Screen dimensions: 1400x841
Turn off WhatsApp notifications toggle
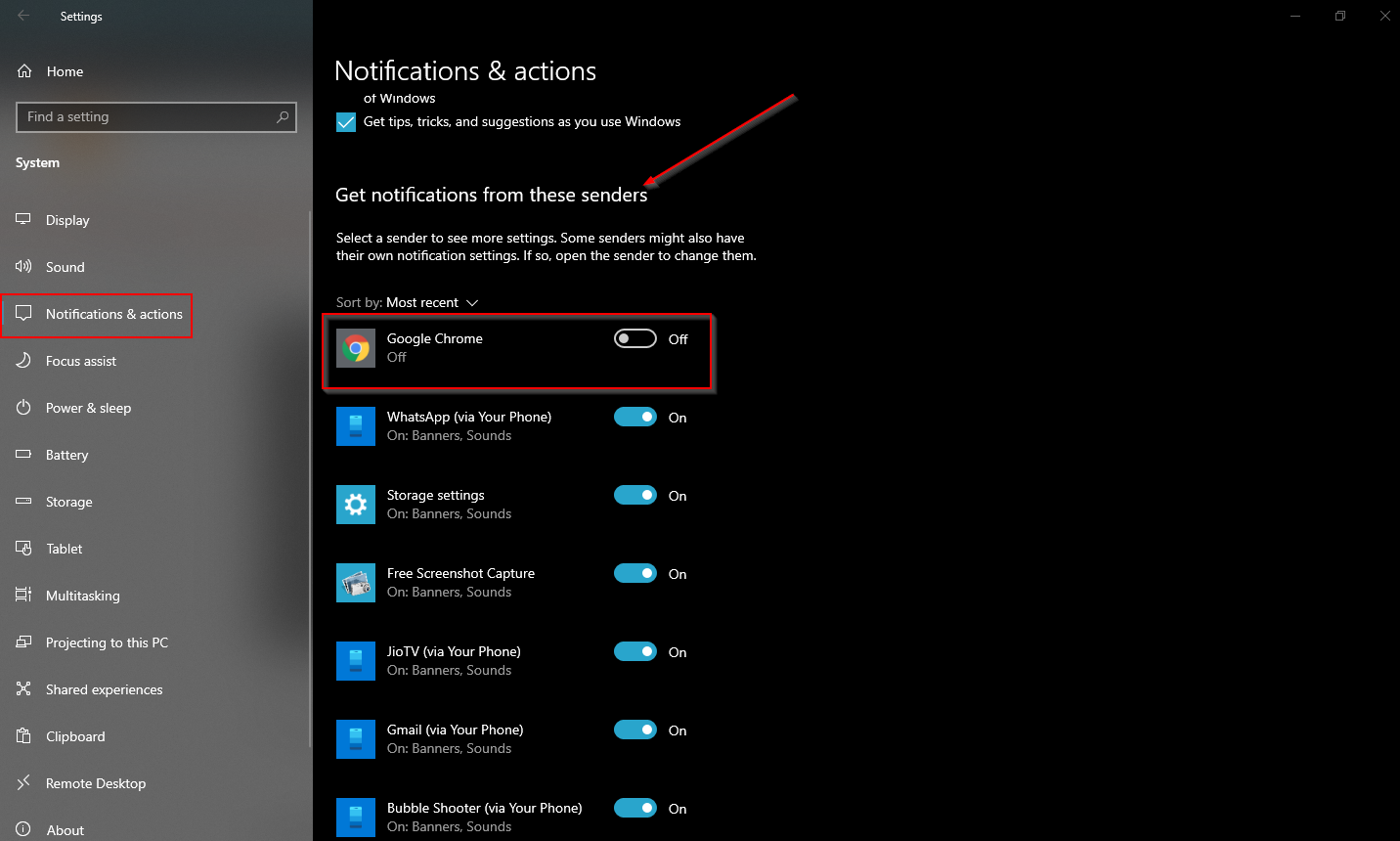point(635,417)
